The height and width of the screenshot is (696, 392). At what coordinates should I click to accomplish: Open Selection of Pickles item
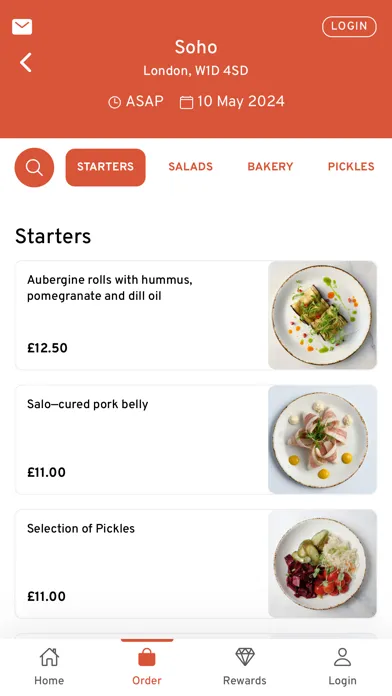tap(196, 564)
